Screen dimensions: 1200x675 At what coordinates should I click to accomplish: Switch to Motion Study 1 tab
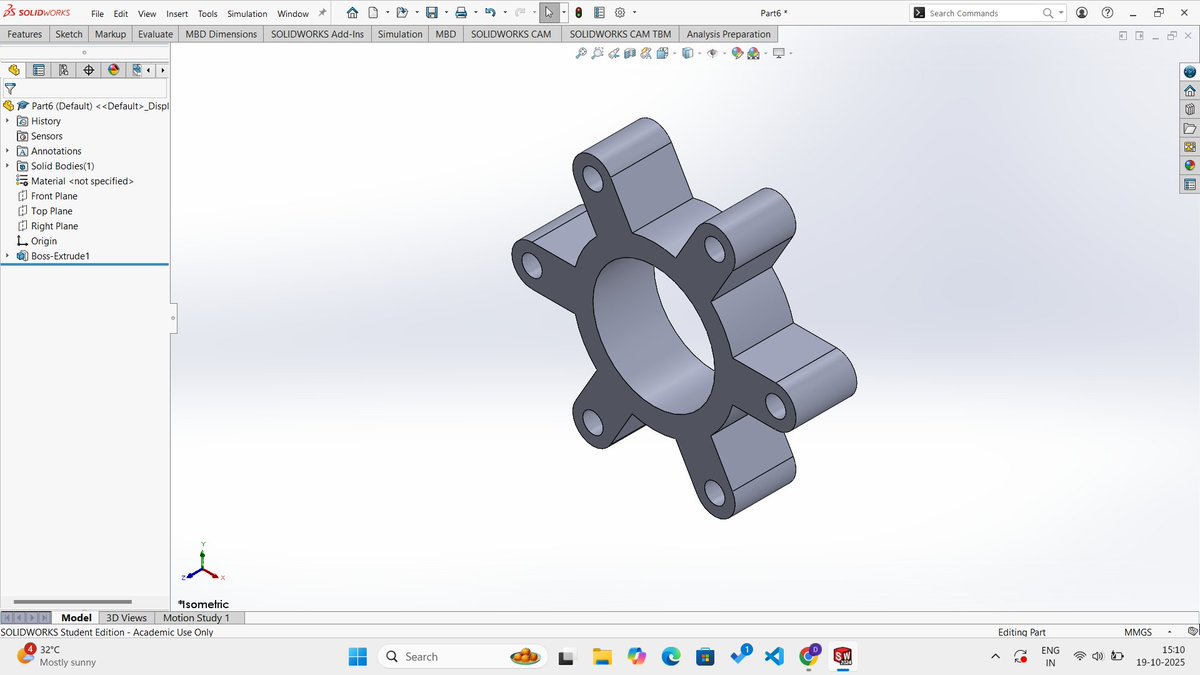[196, 618]
